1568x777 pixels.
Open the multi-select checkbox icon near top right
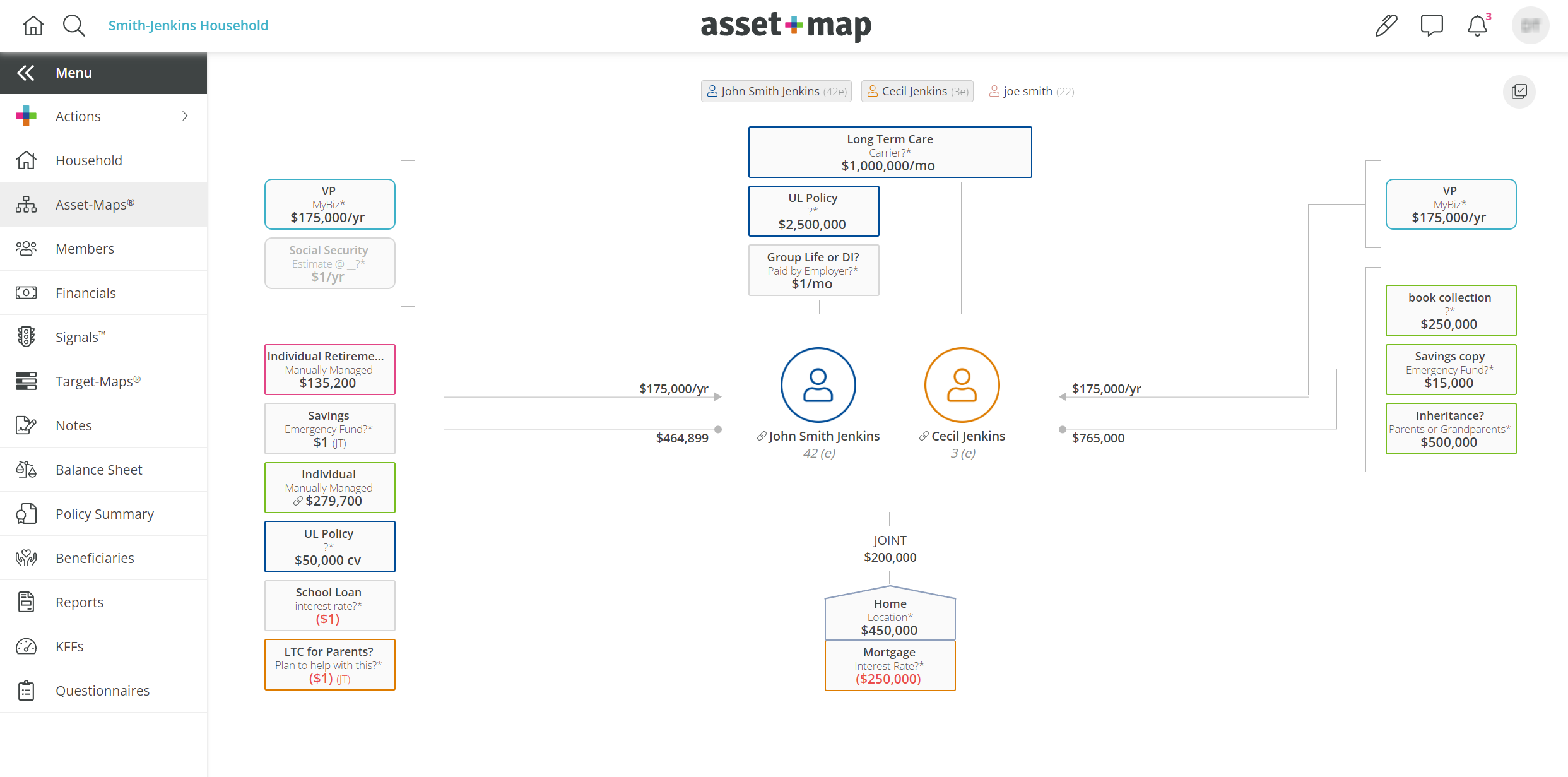click(1519, 92)
